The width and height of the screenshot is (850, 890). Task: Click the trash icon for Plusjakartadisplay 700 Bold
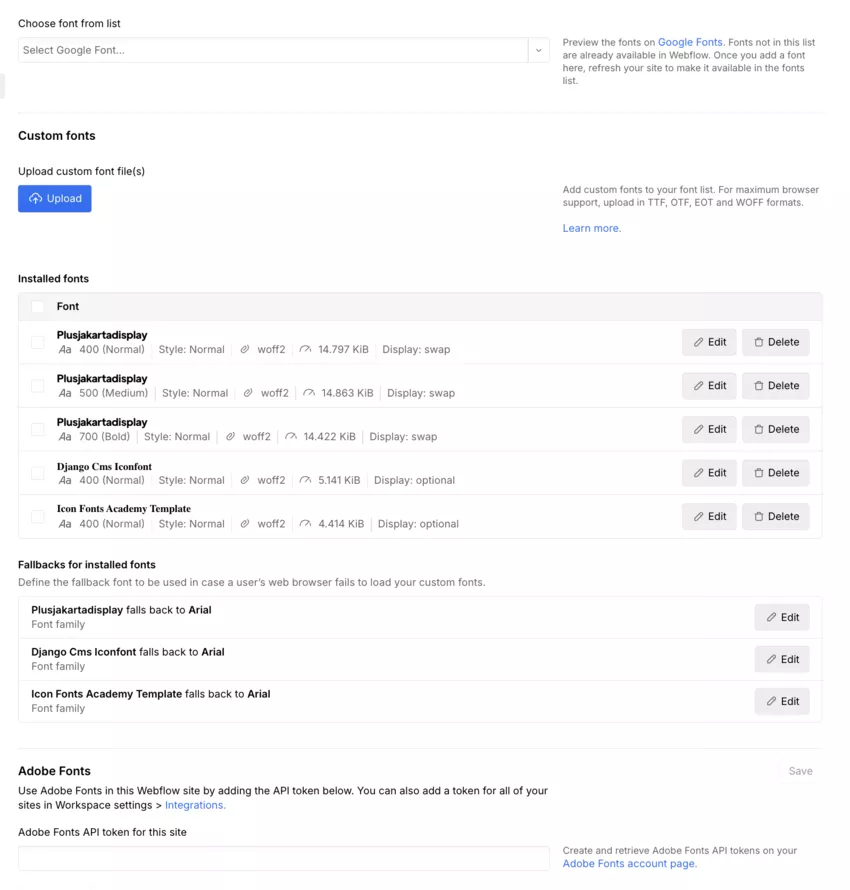pyautogui.click(x=758, y=429)
